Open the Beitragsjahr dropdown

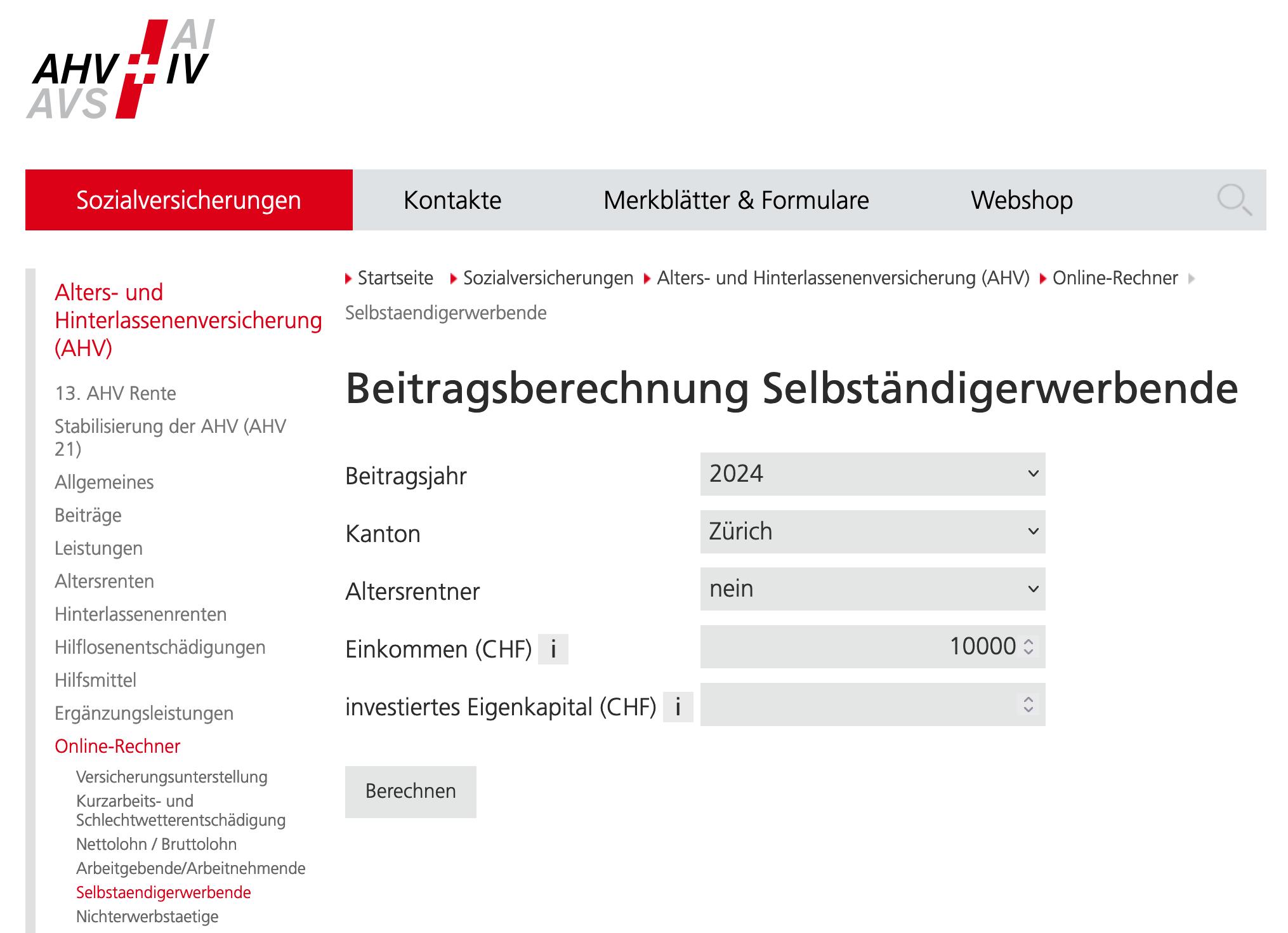click(x=872, y=474)
